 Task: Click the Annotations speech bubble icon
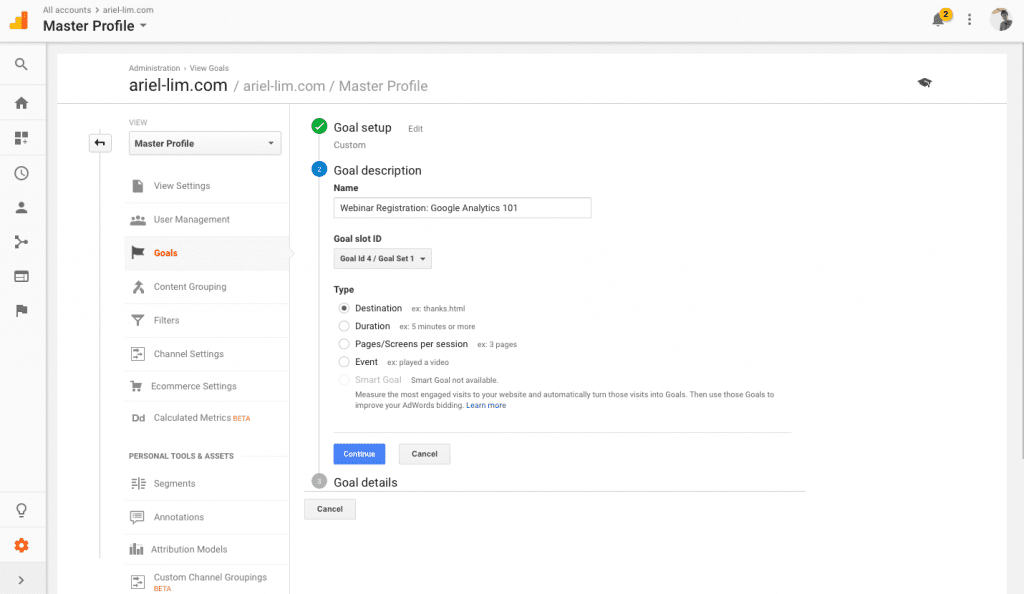[137, 518]
